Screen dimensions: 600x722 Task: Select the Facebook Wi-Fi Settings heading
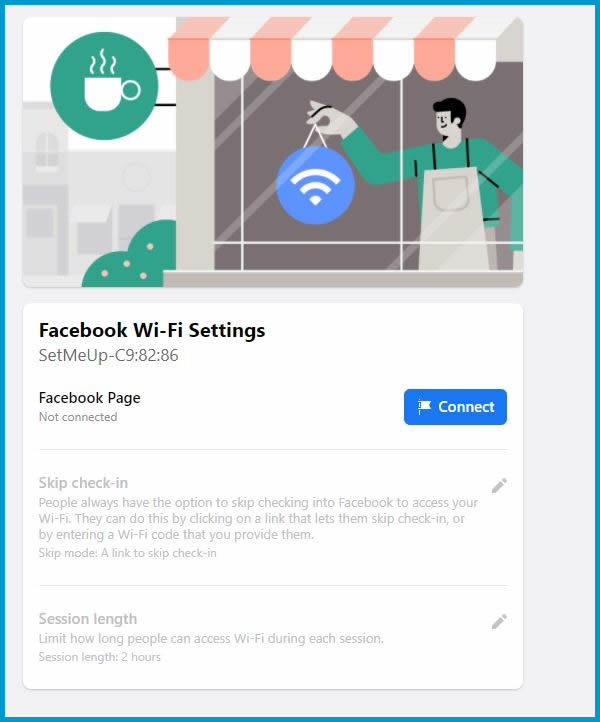[x=152, y=330]
